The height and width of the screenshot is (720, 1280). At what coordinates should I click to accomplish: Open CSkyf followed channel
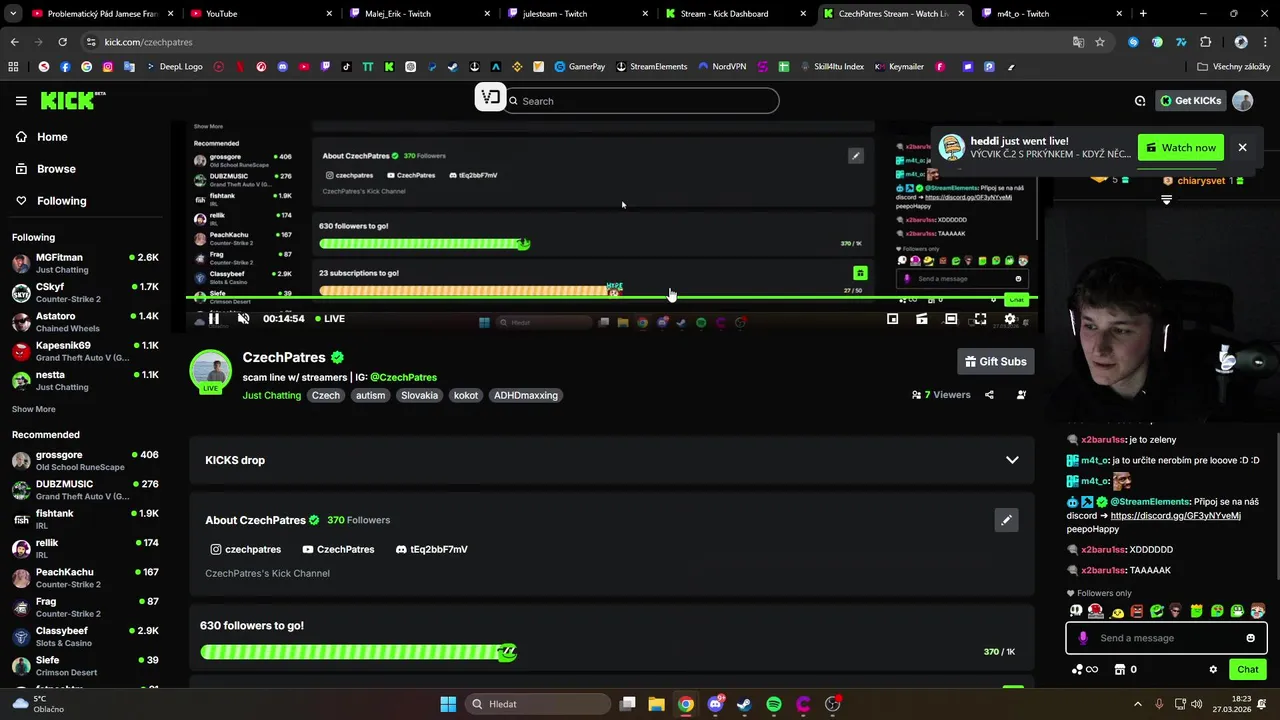tap(85, 292)
